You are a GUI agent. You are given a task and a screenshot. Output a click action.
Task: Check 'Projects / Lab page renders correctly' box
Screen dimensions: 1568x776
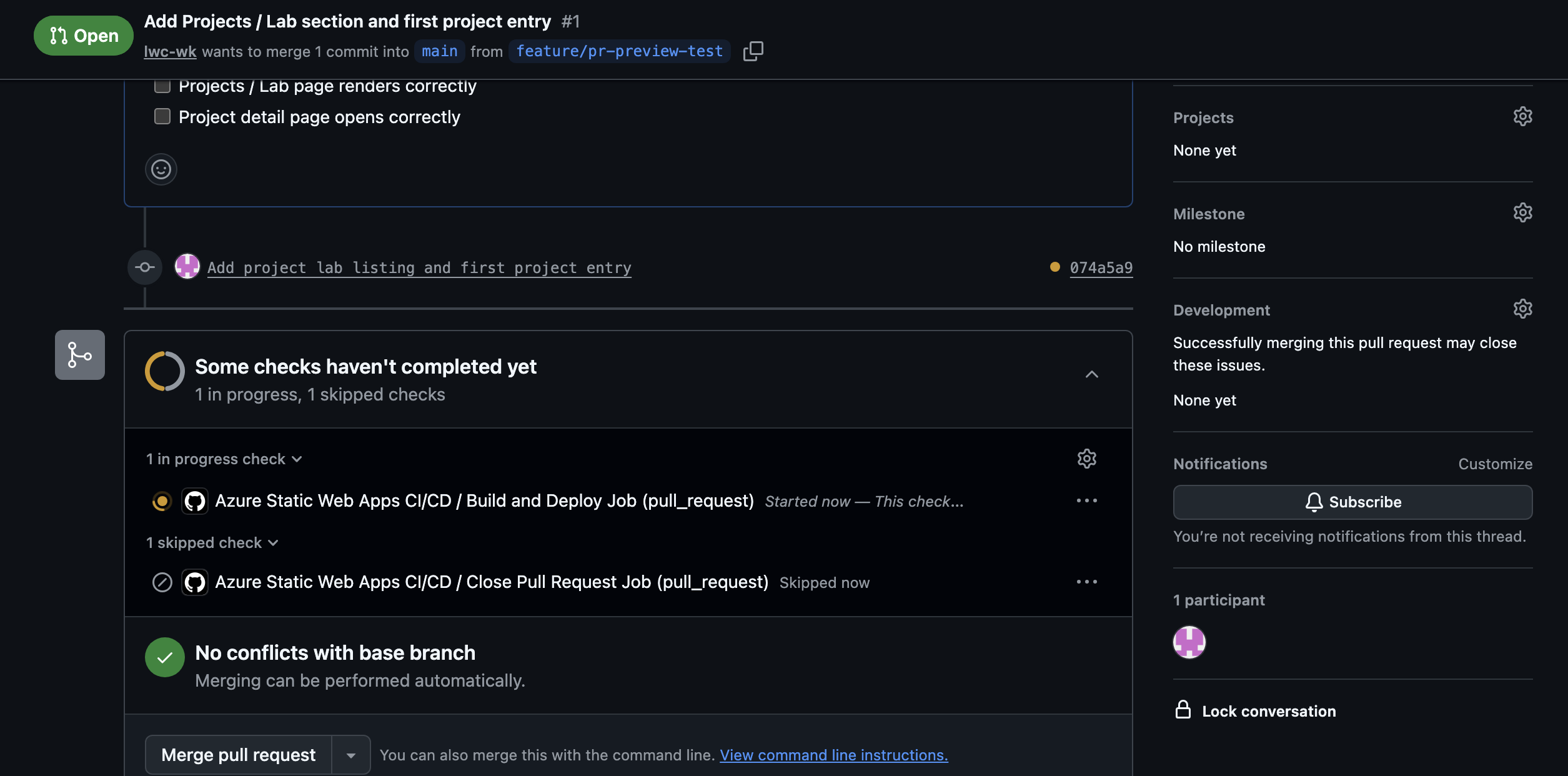[162, 86]
